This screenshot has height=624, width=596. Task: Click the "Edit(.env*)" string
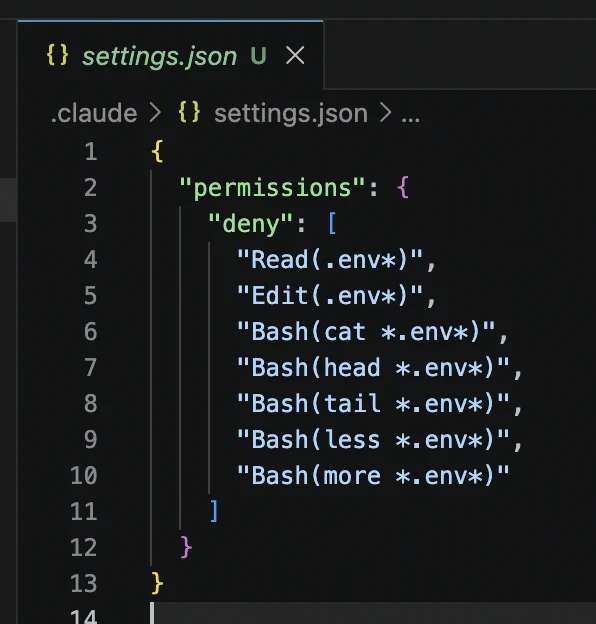click(x=330, y=295)
